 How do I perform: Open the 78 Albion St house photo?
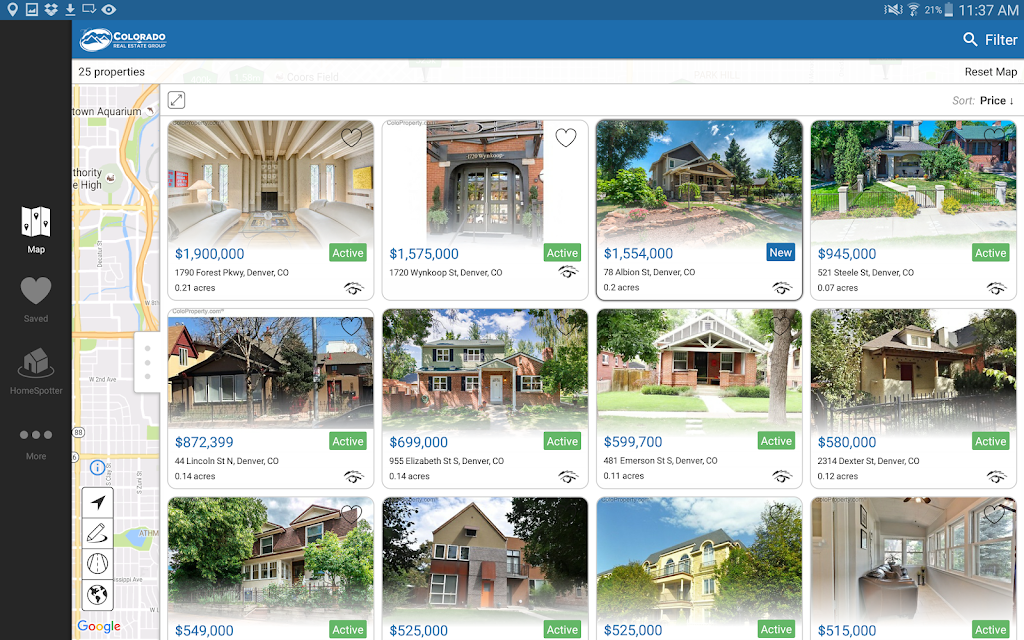[699, 181]
